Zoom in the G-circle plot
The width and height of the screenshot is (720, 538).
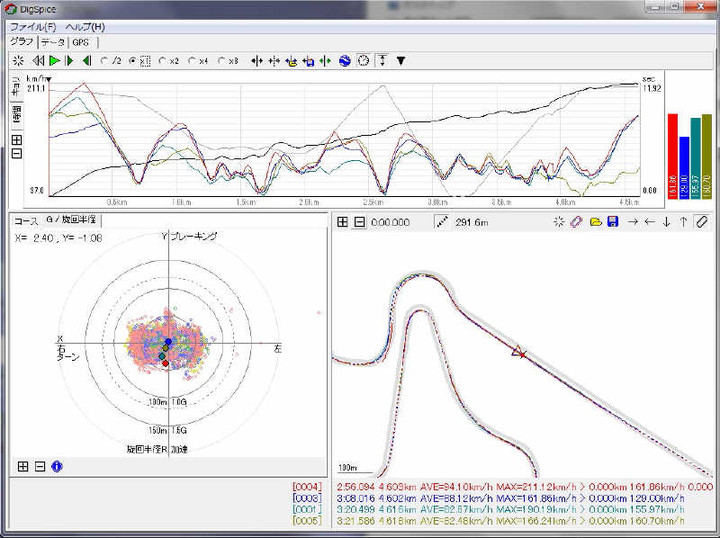22,467
